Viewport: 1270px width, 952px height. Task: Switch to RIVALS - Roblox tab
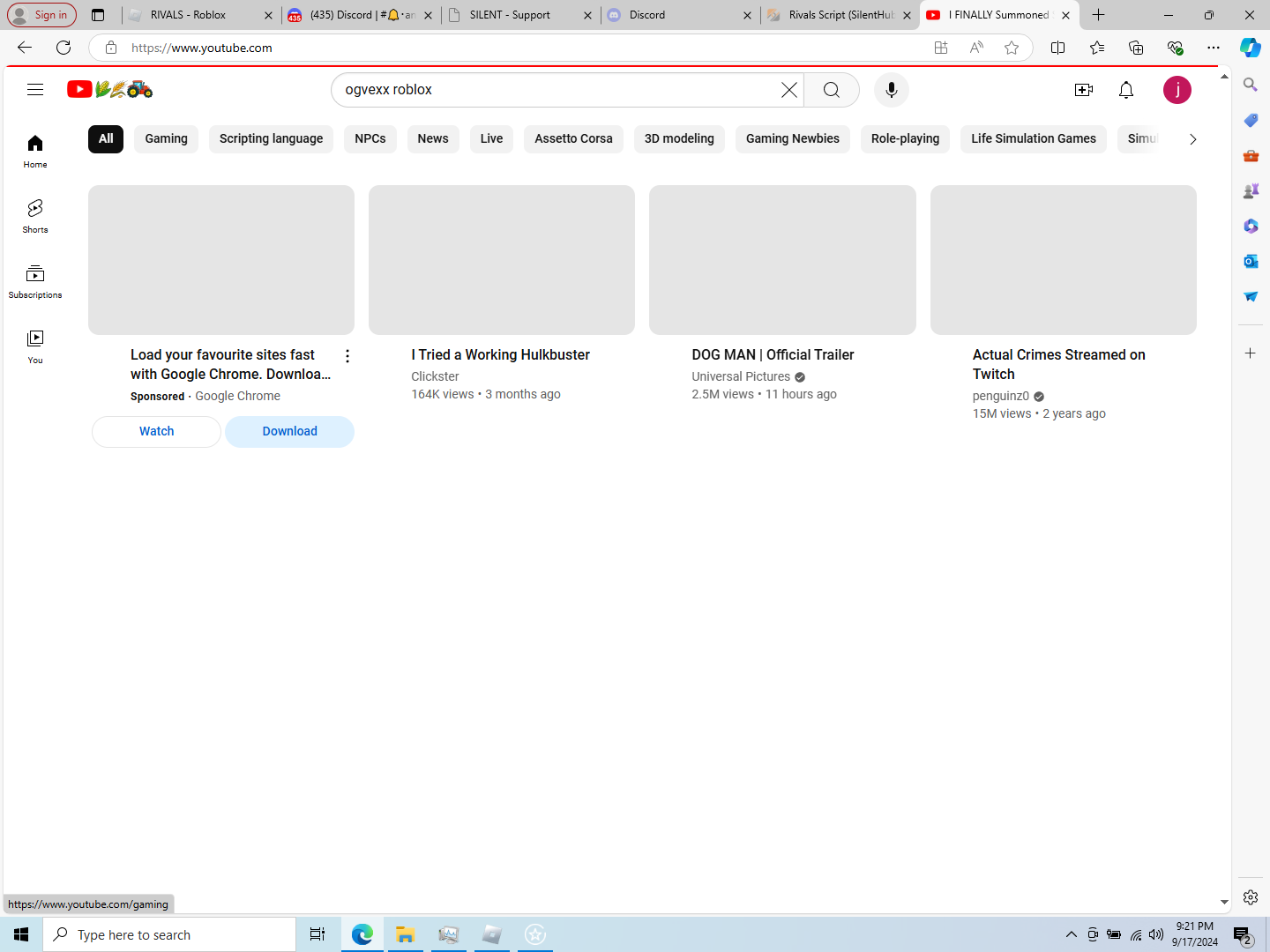[200, 15]
